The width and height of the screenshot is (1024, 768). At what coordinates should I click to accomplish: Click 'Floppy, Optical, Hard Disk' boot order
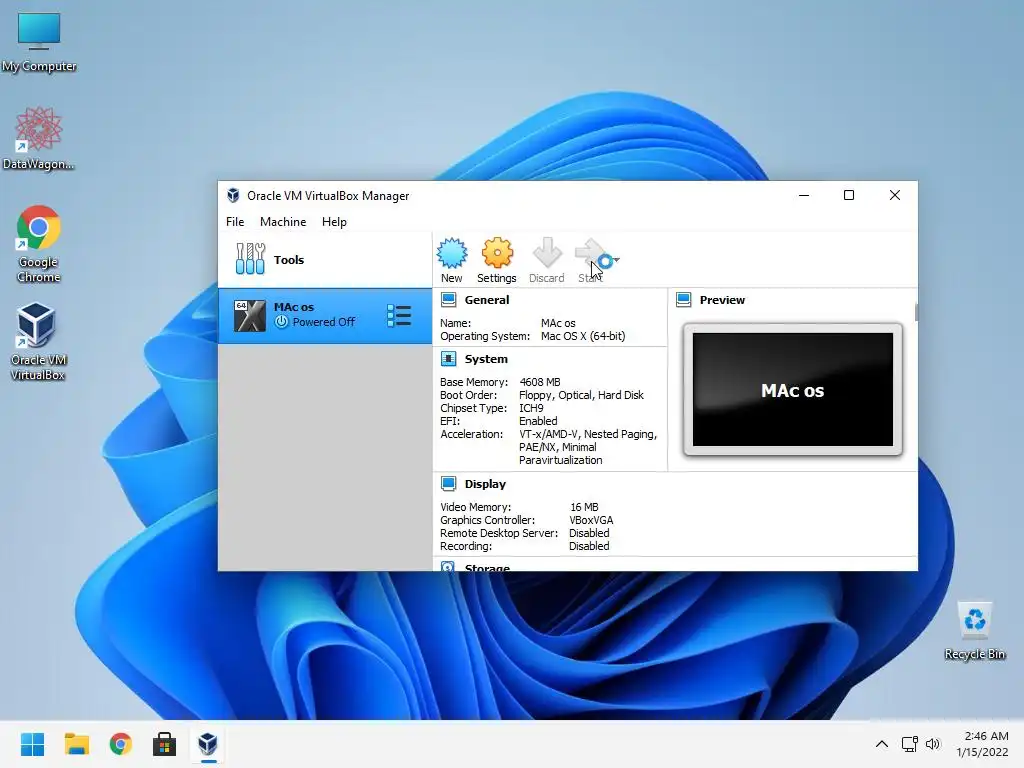pos(581,394)
